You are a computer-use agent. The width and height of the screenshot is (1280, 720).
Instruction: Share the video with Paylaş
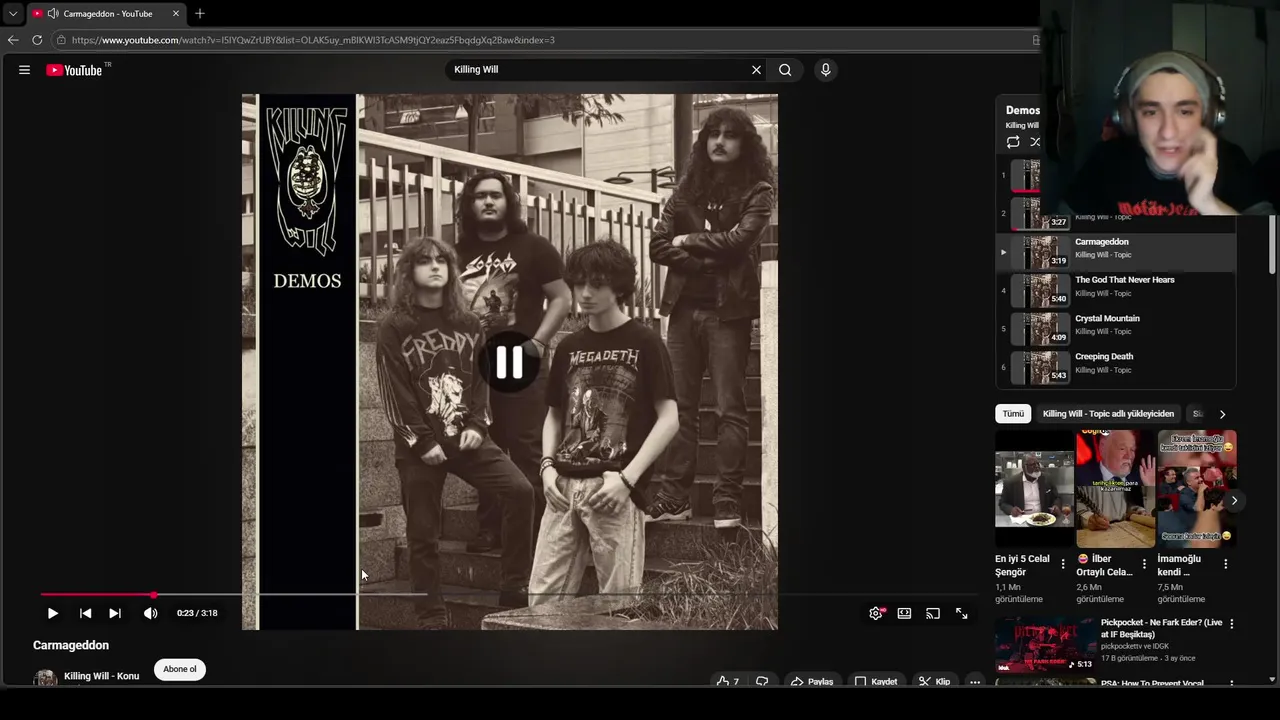(x=812, y=682)
